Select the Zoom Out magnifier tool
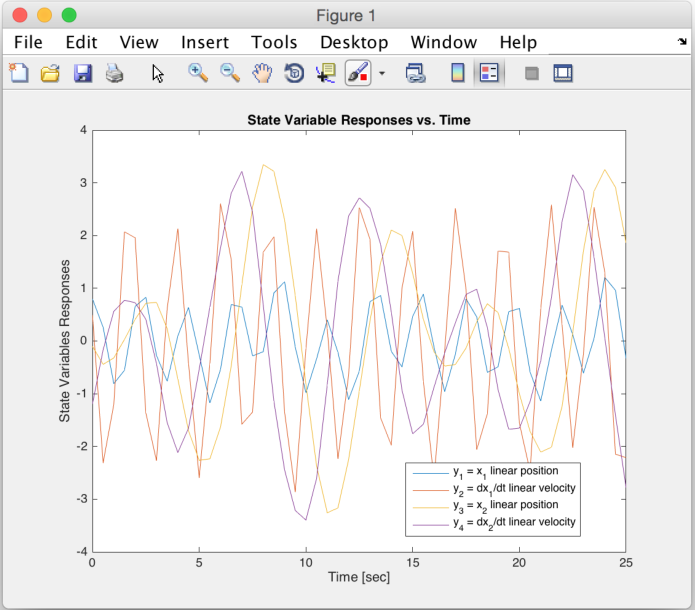The image size is (695, 610). (x=230, y=73)
